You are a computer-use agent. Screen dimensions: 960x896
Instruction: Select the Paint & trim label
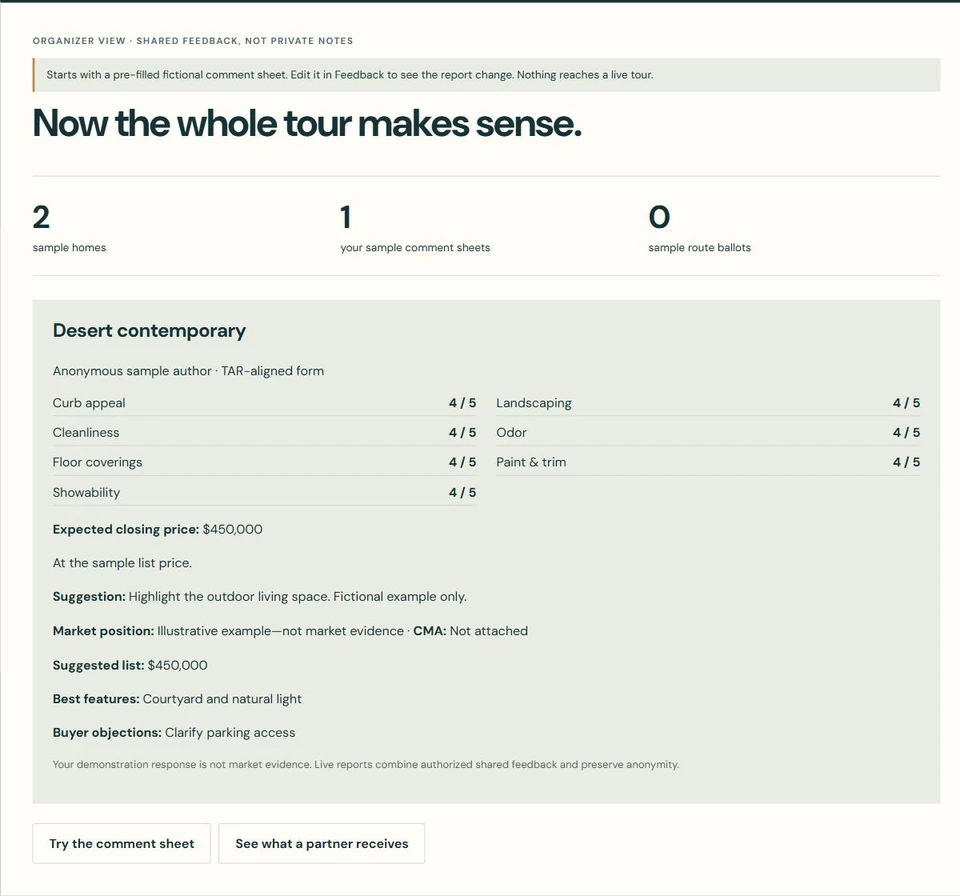(x=531, y=462)
